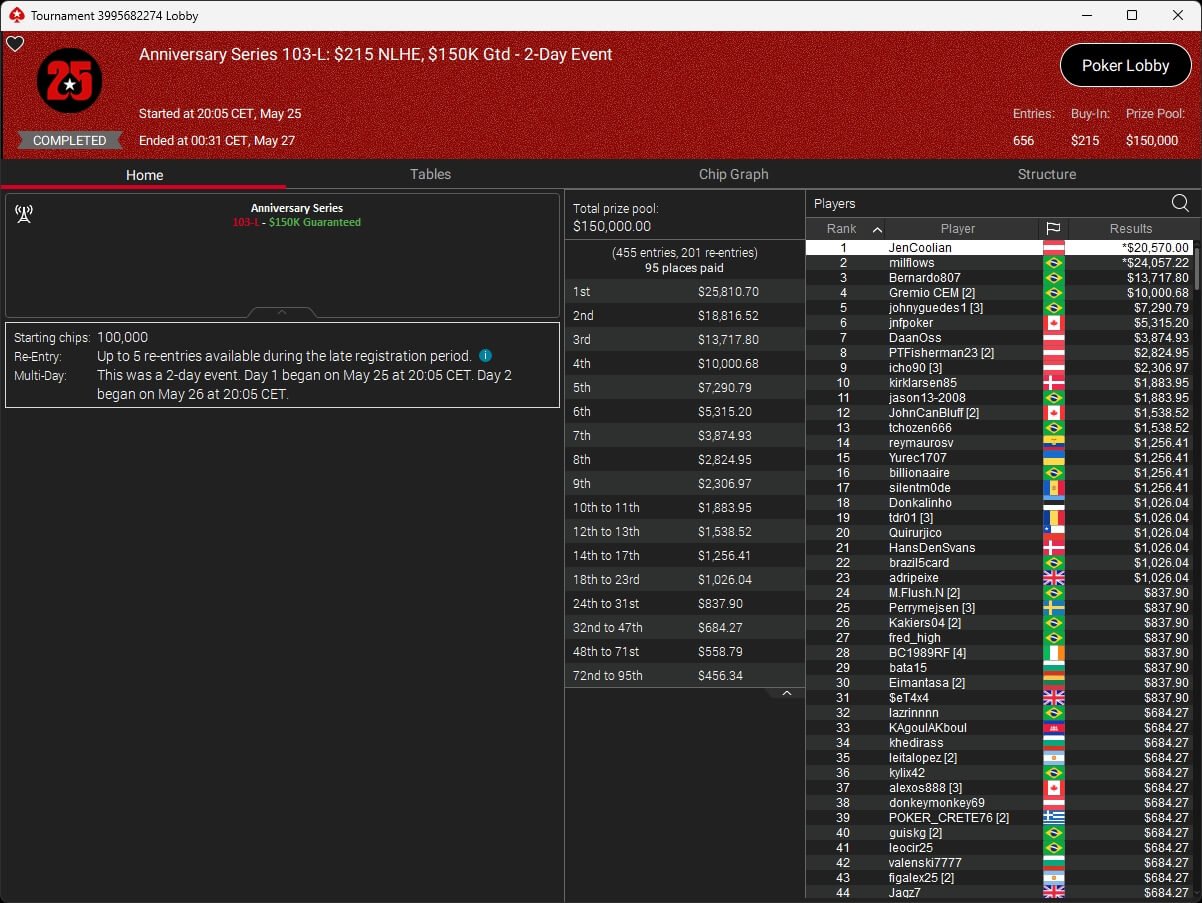Select player KAgoulAKboul

pyautogui.click(x=1000, y=728)
